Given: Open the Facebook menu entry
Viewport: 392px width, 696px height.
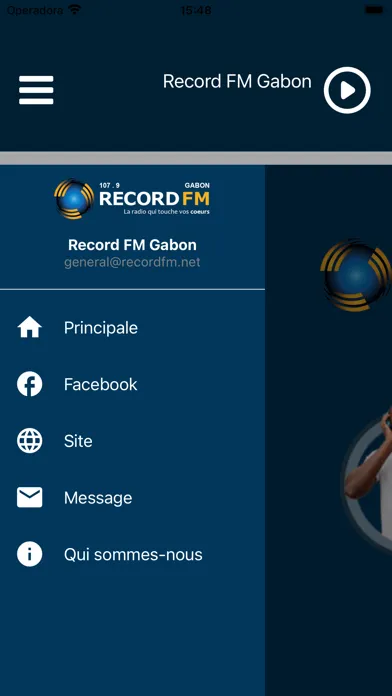Looking at the screenshot, I should tap(132, 384).
